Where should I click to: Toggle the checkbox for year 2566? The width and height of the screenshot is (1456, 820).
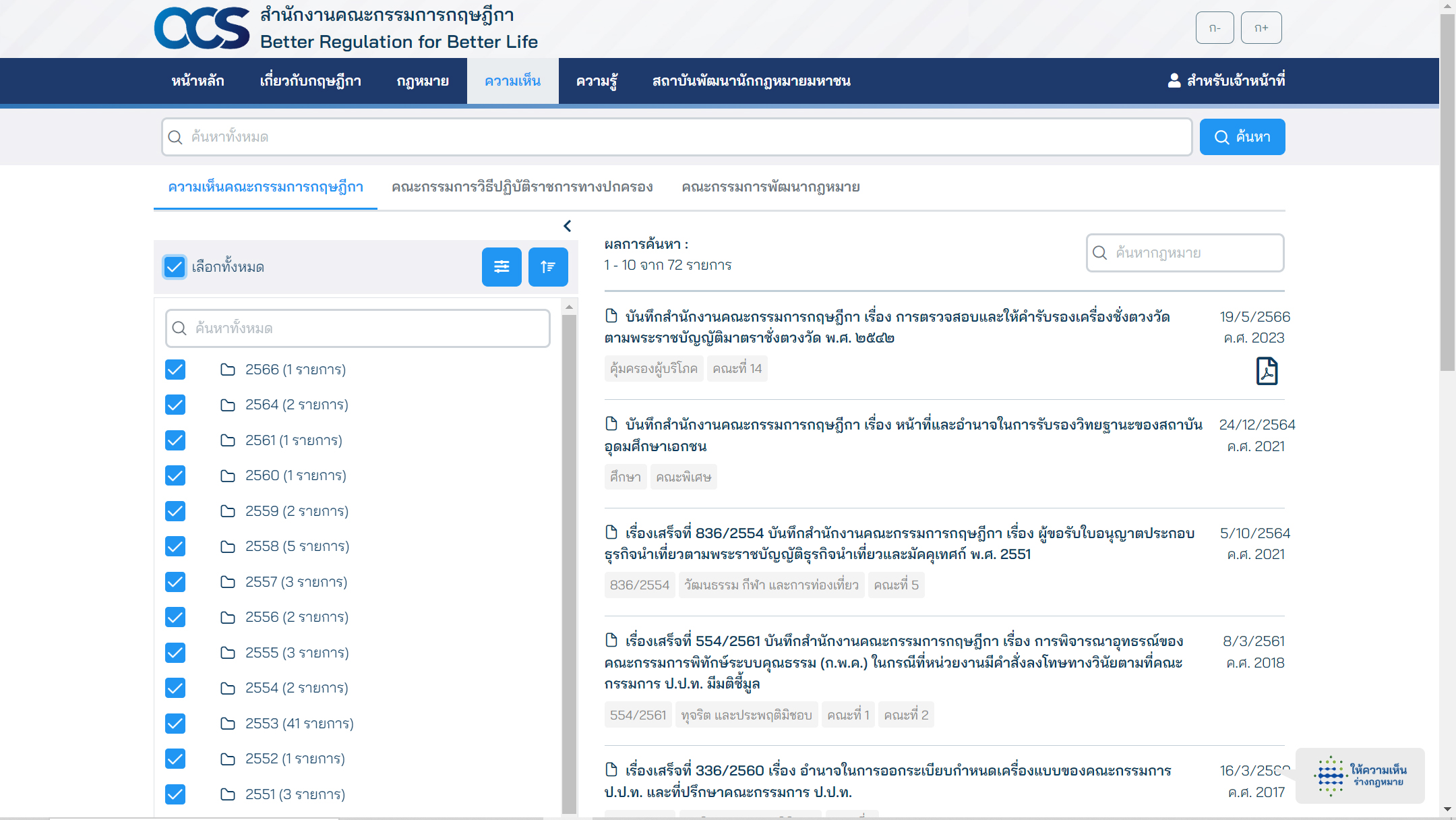pyautogui.click(x=175, y=370)
